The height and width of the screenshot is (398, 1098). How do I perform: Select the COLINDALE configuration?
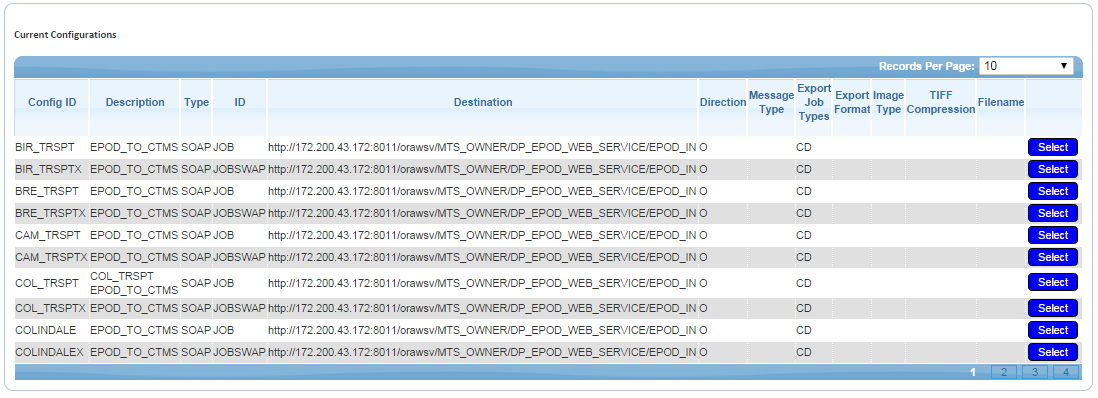1052,330
